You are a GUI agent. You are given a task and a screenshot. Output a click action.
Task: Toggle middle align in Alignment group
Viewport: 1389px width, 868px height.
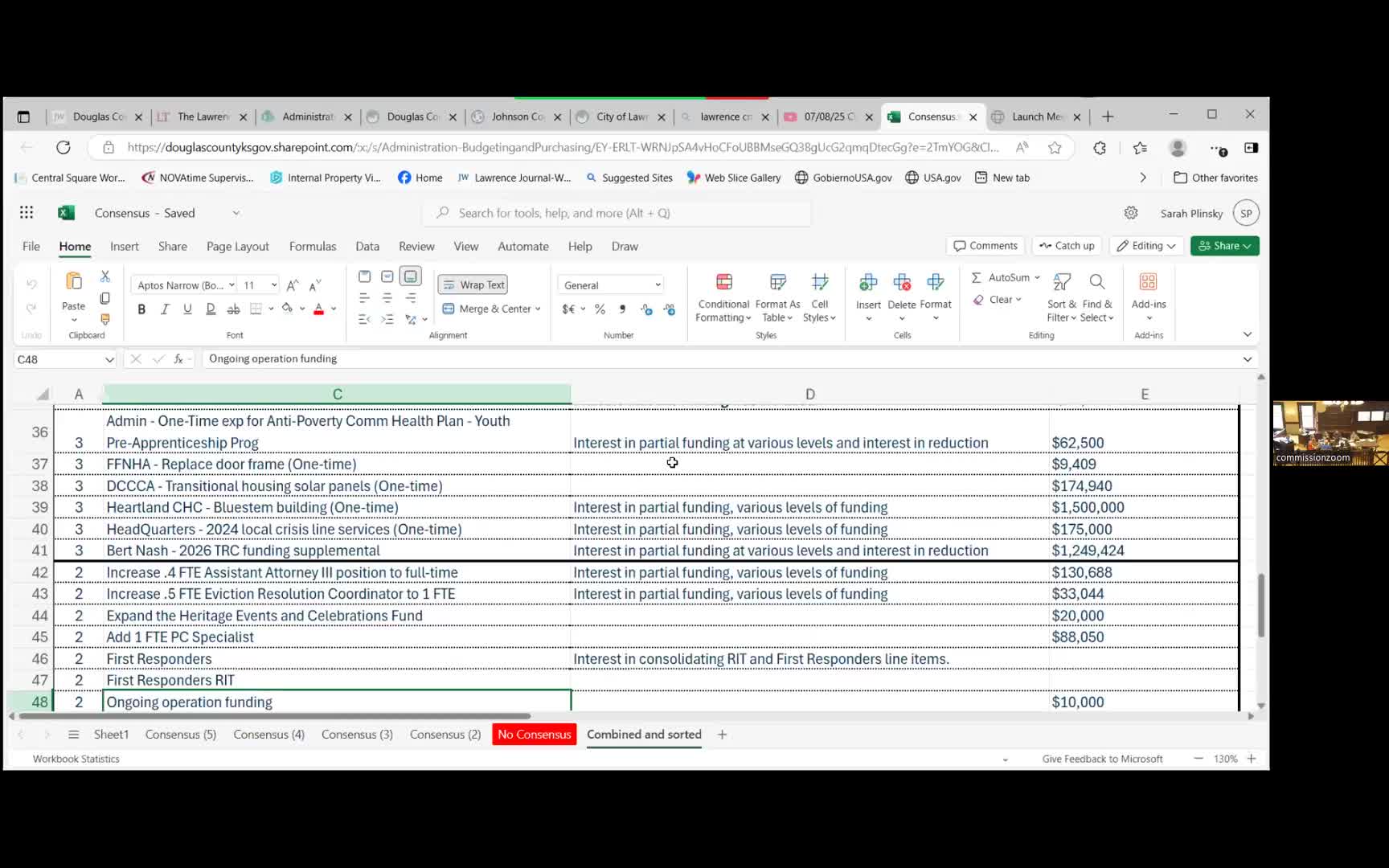click(x=387, y=276)
